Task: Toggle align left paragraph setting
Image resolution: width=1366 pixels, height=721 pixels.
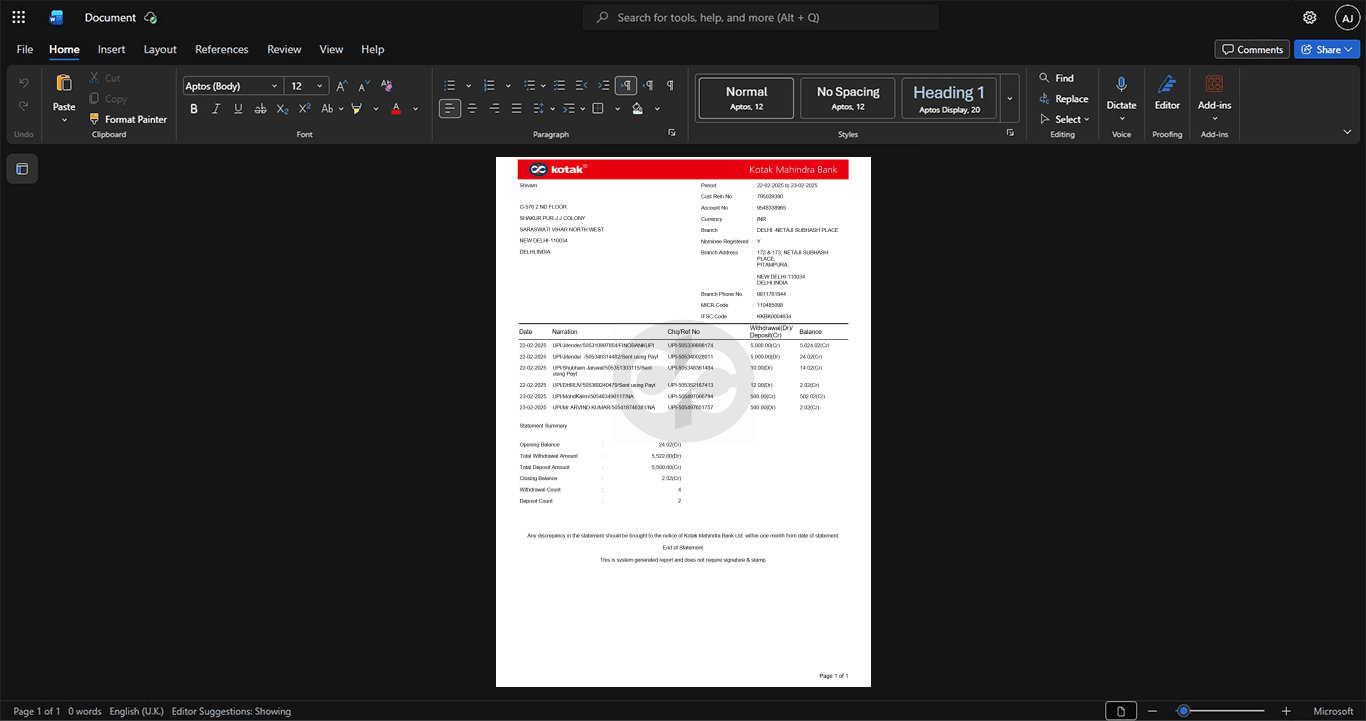Action: click(x=450, y=108)
